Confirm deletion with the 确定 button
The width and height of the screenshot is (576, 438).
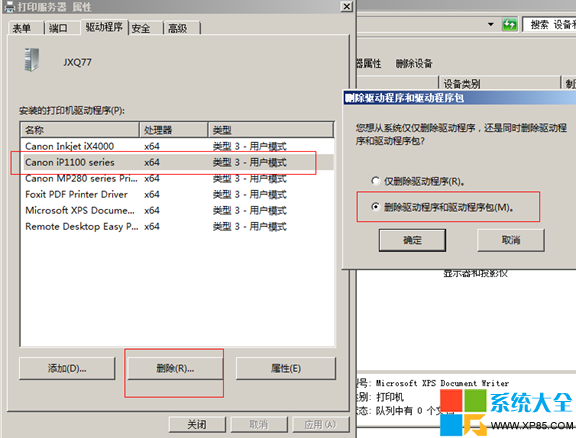pos(412,240)
